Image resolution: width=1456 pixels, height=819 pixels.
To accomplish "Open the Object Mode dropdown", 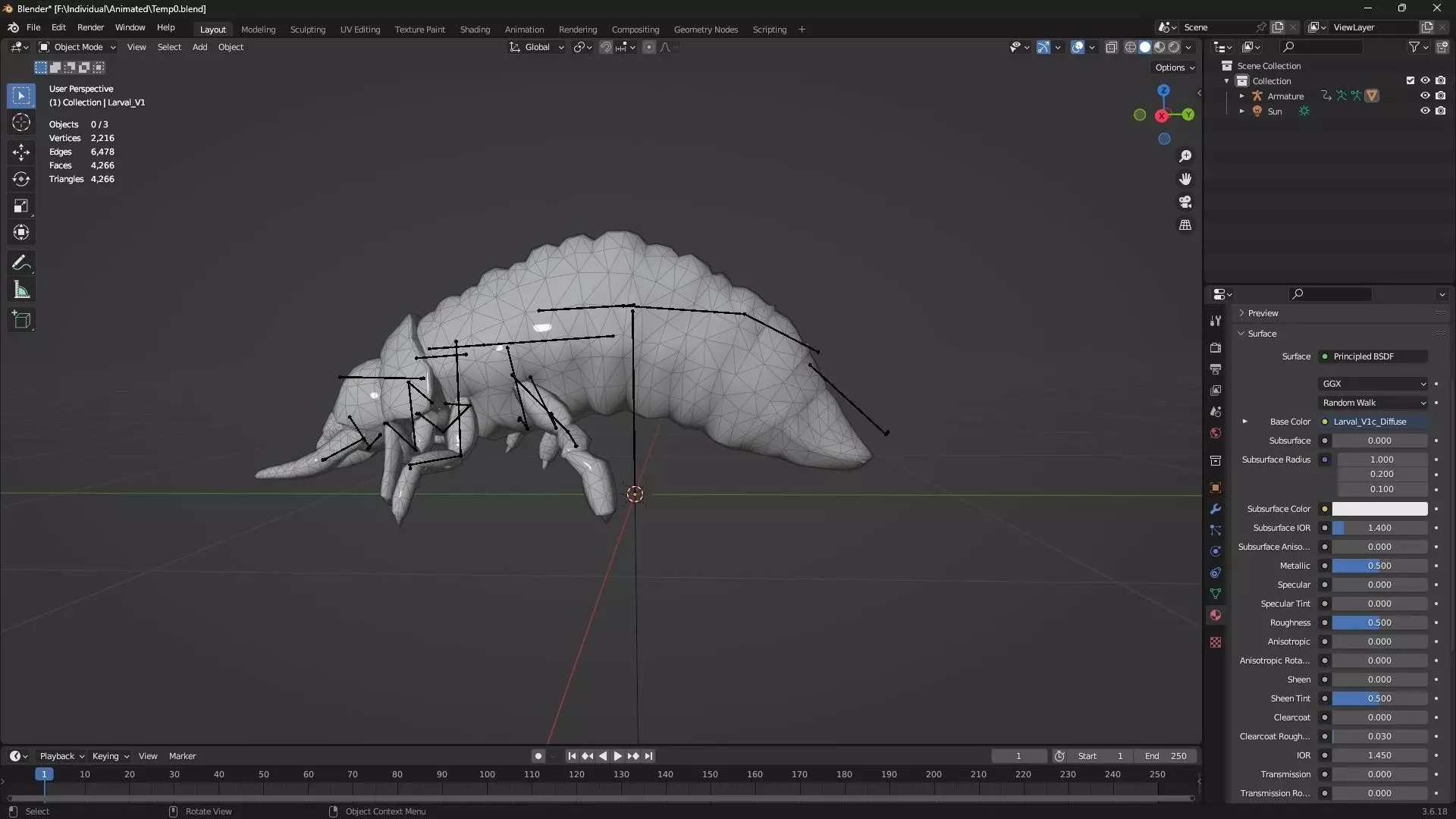I will point(77,47).
